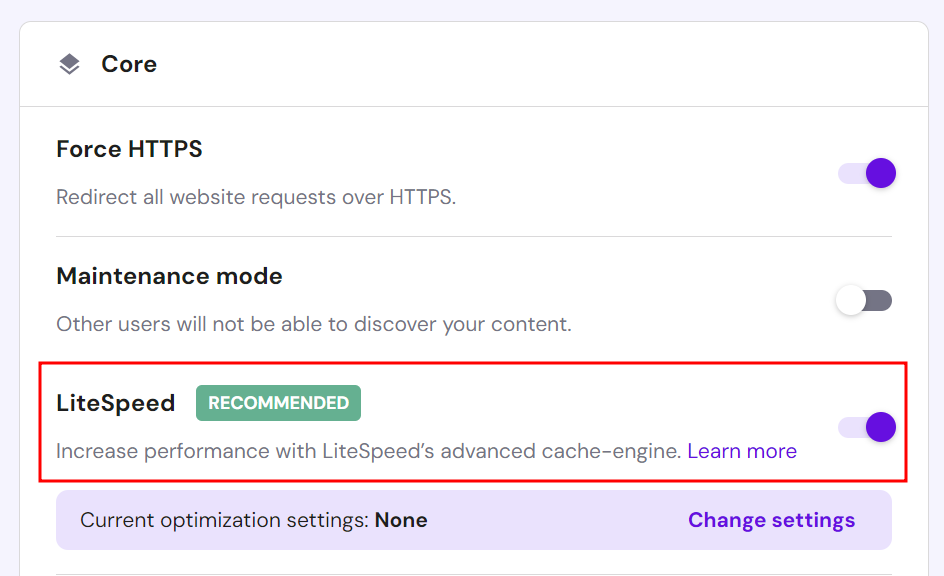Image resolution: width=944 pixels, height=576 pixels.
Task: Click the layers icon beside Core heading
Action: point(68,63)
